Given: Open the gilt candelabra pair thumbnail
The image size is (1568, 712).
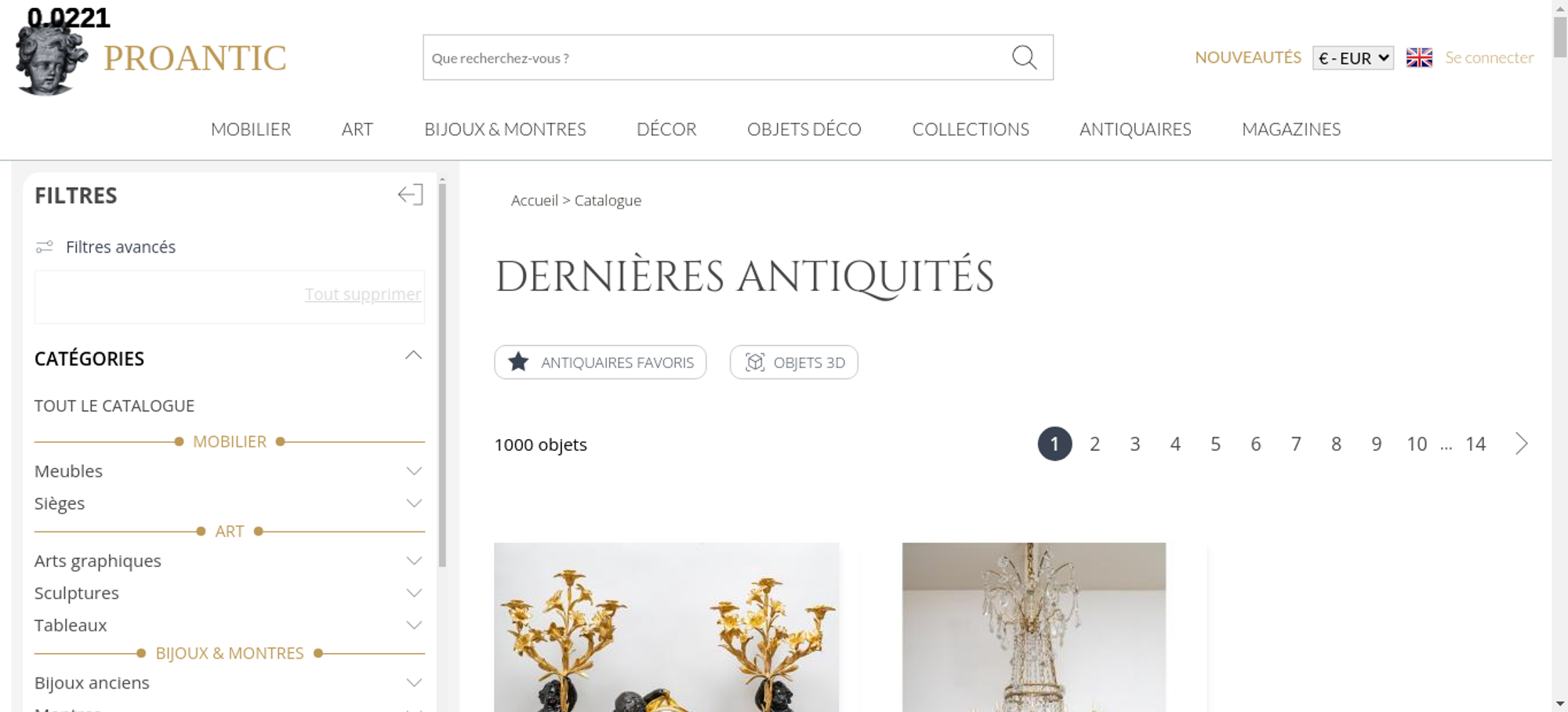Looking at the screenshot, I should (x=666, y=627).
